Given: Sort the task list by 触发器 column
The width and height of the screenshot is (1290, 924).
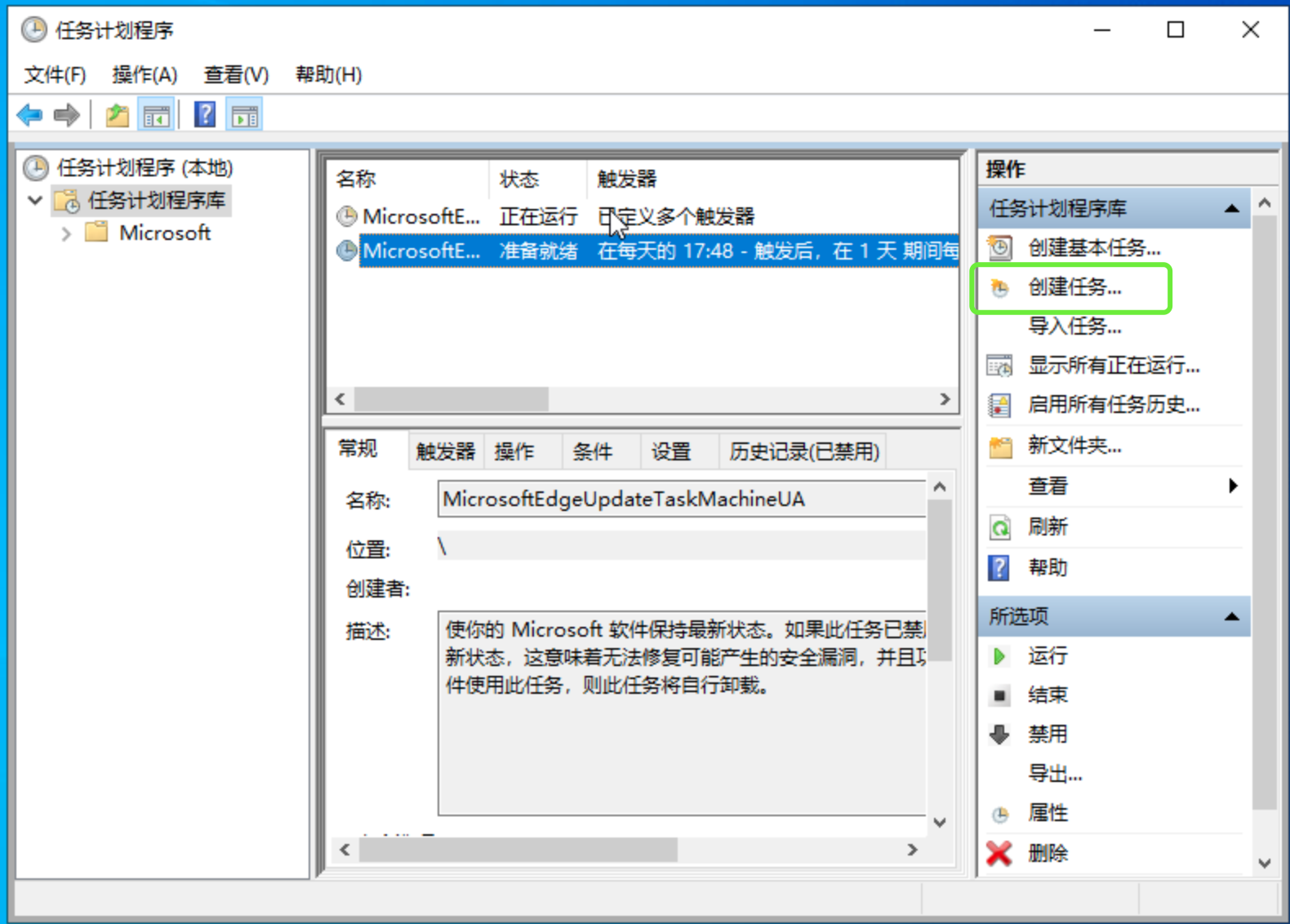Looking at the screenshot, I should point(772,179).
